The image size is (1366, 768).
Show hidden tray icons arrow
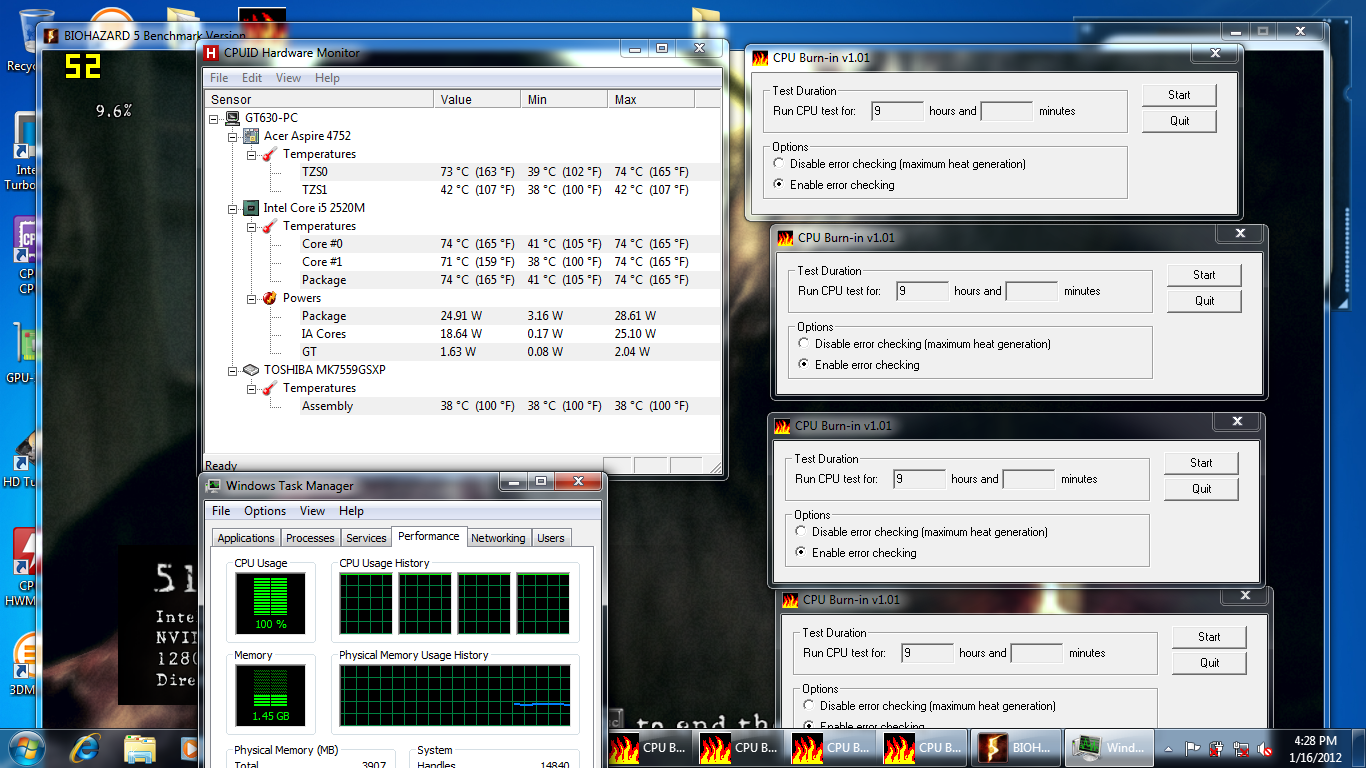pos(1169,748)
